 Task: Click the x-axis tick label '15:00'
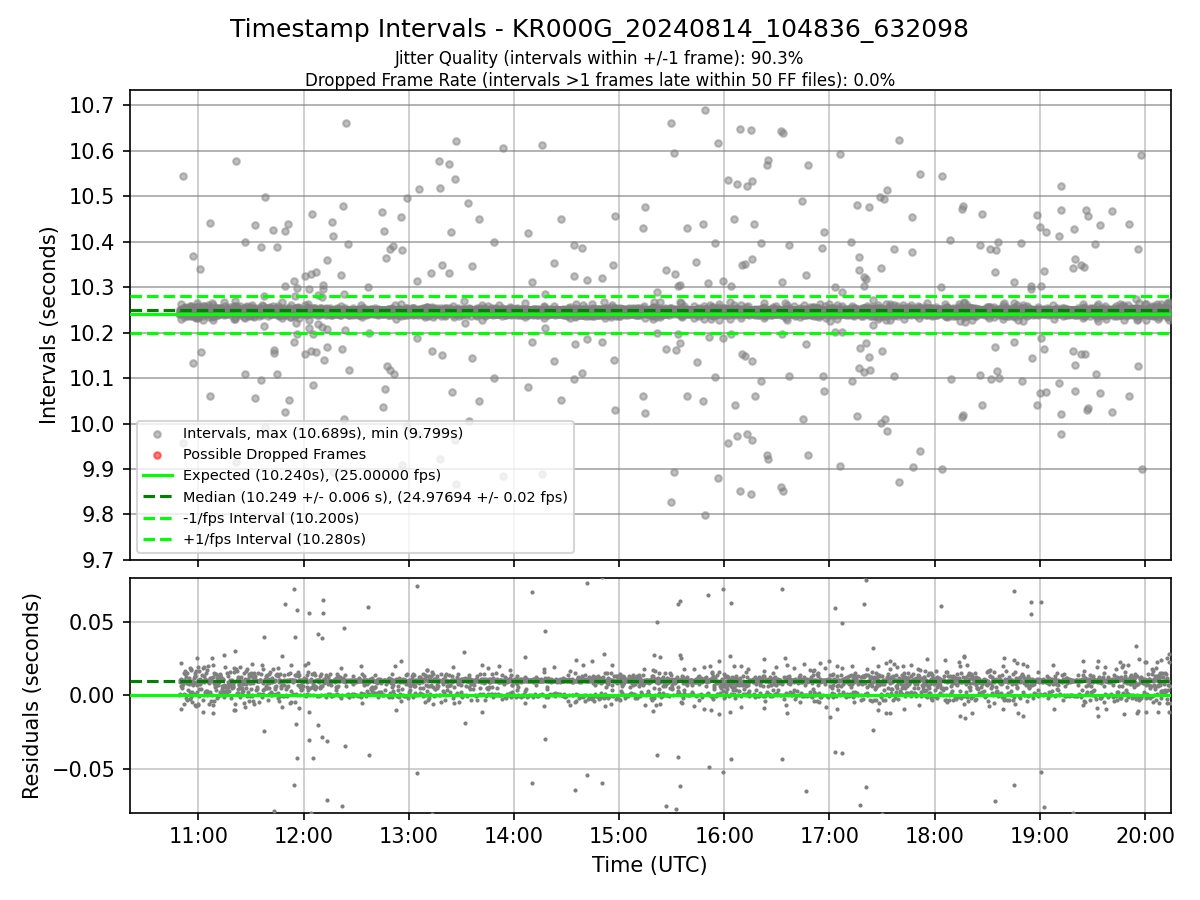[619, 836]
